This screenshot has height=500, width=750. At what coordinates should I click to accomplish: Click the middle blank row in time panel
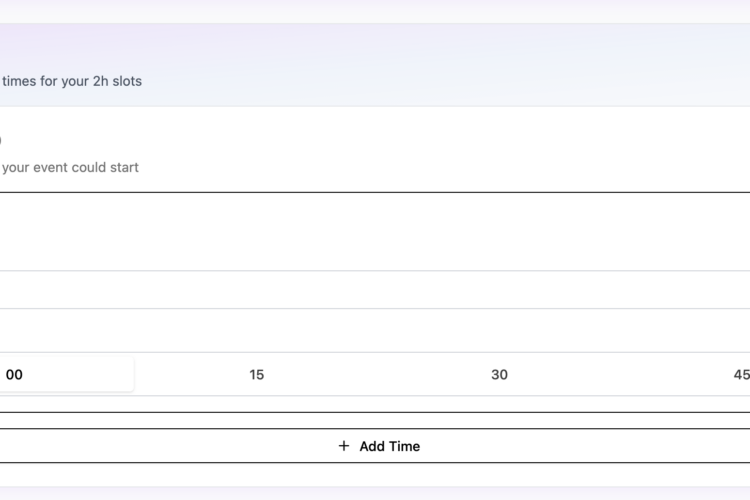point(375,289)
